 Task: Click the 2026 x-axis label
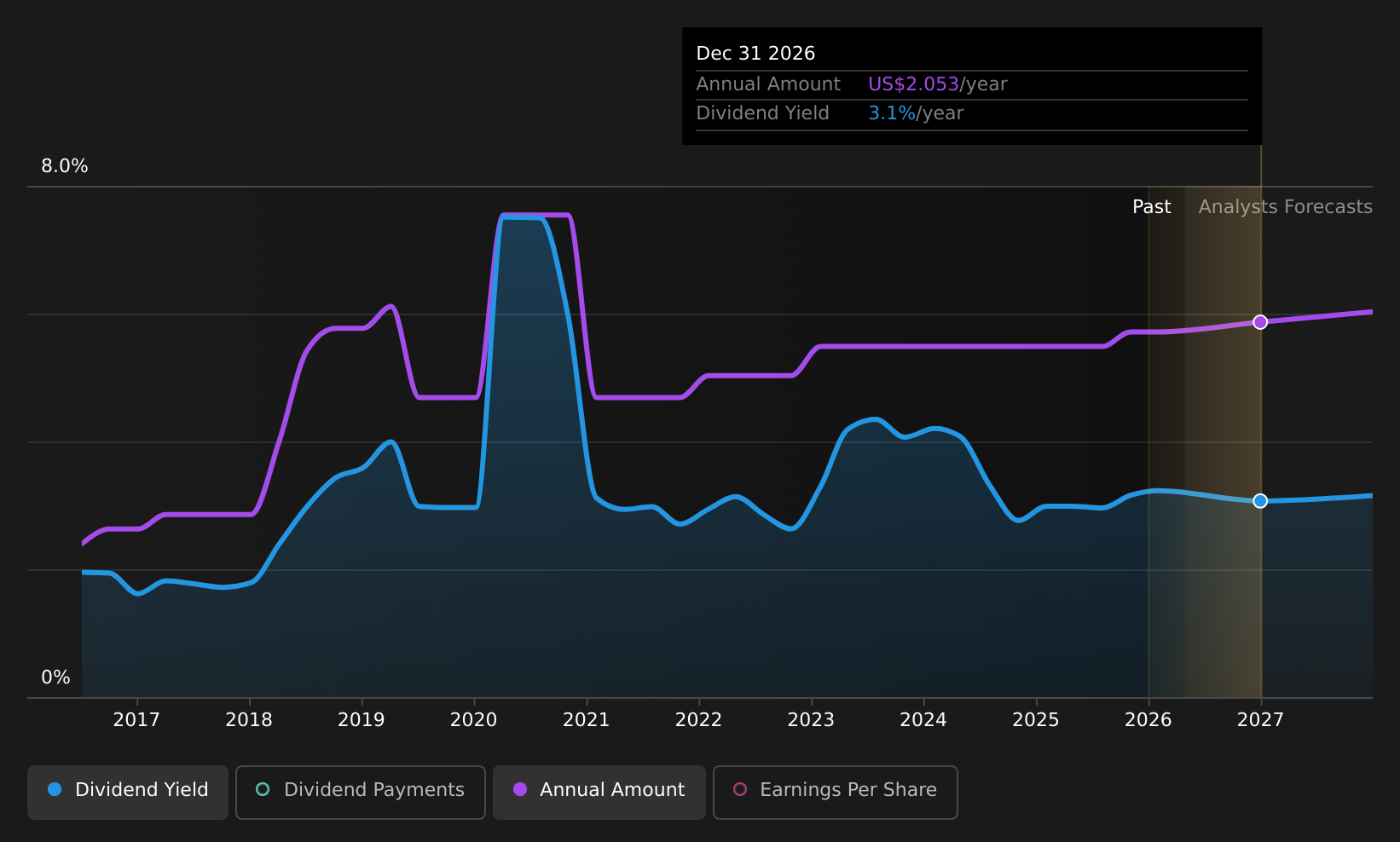point(1148,720)
